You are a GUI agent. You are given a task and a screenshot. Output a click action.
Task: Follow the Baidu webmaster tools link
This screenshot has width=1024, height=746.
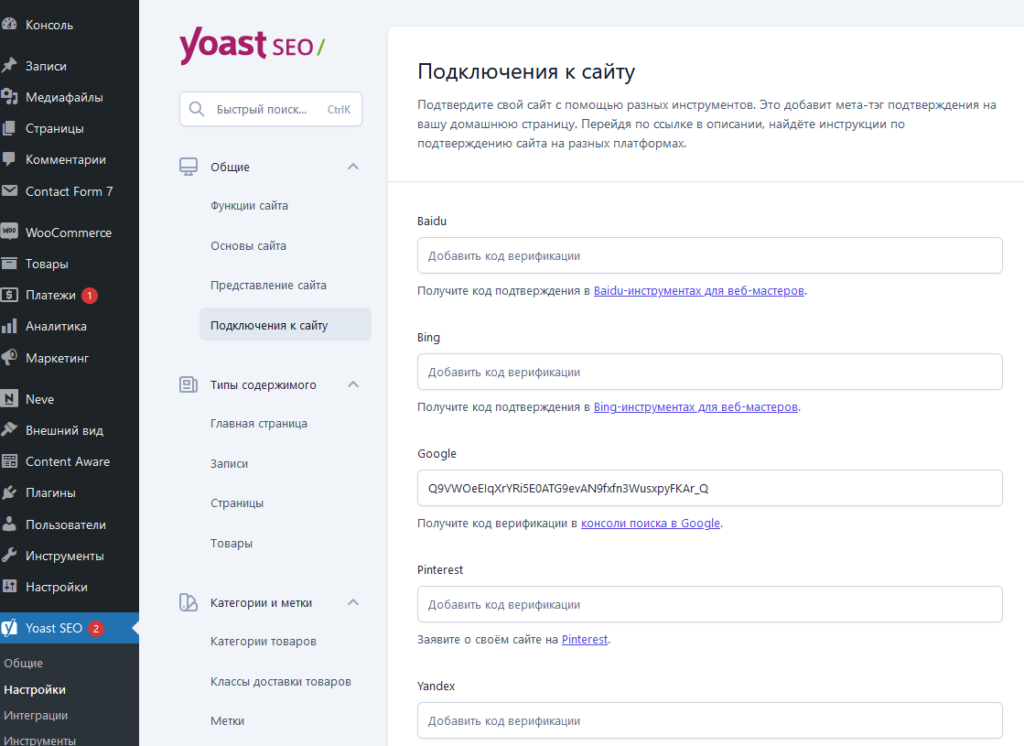[699, 291]
